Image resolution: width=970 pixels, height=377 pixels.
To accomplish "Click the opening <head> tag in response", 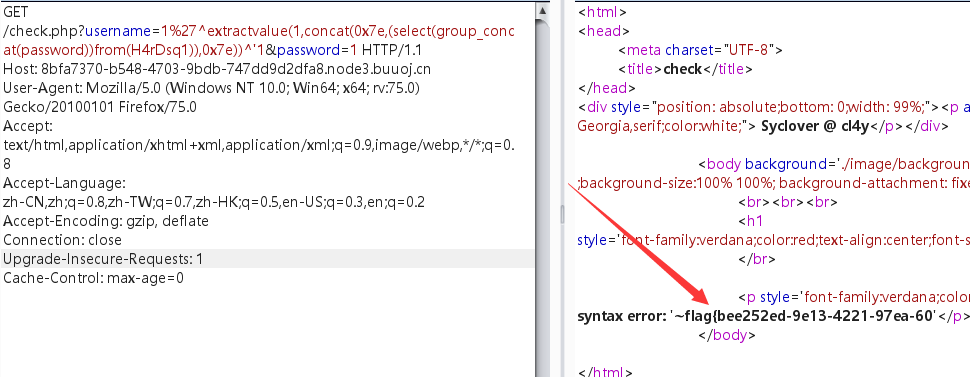I will click(x=604, y=31).
